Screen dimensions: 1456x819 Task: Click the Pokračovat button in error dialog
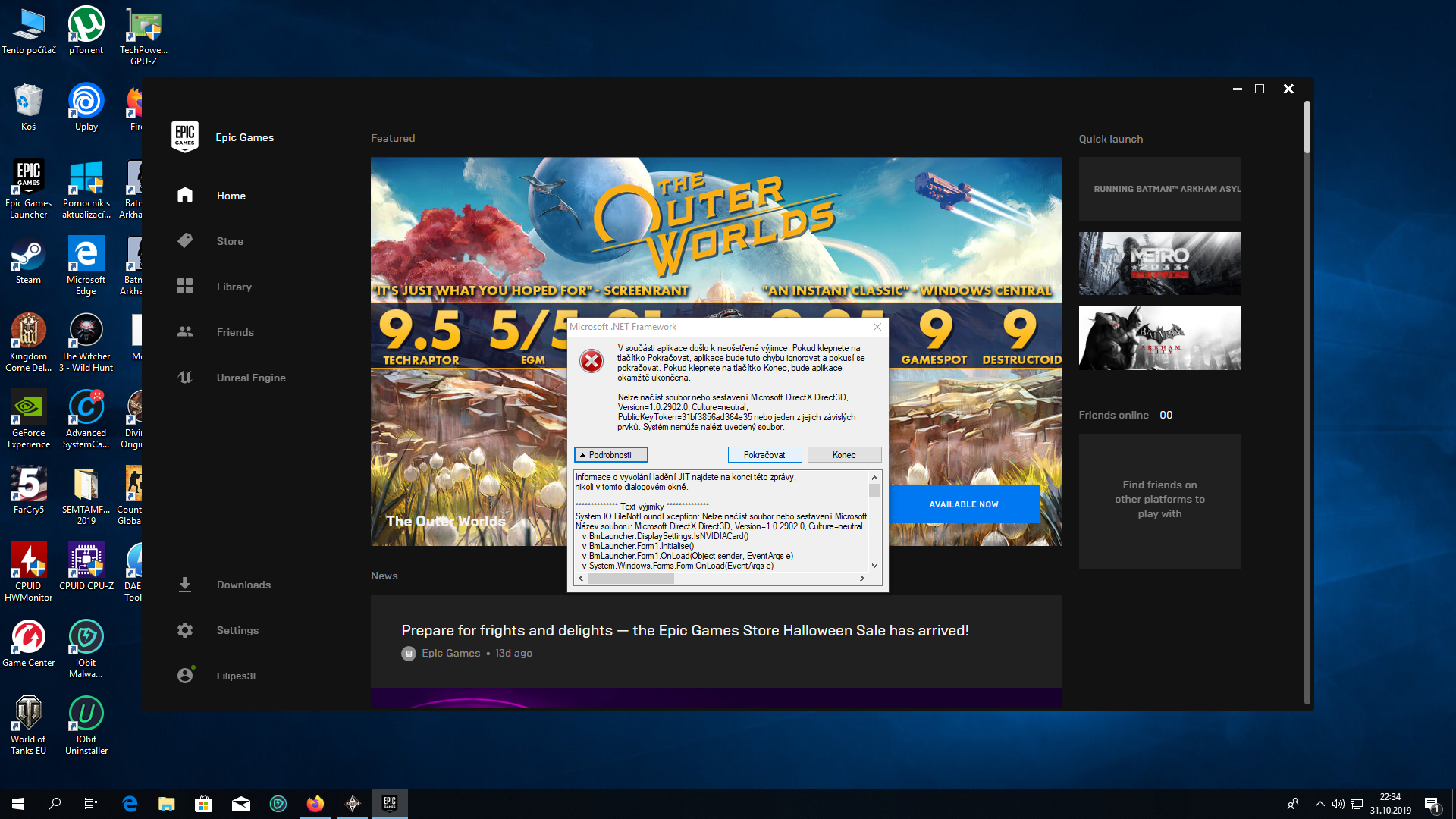[x=764, y=455]
